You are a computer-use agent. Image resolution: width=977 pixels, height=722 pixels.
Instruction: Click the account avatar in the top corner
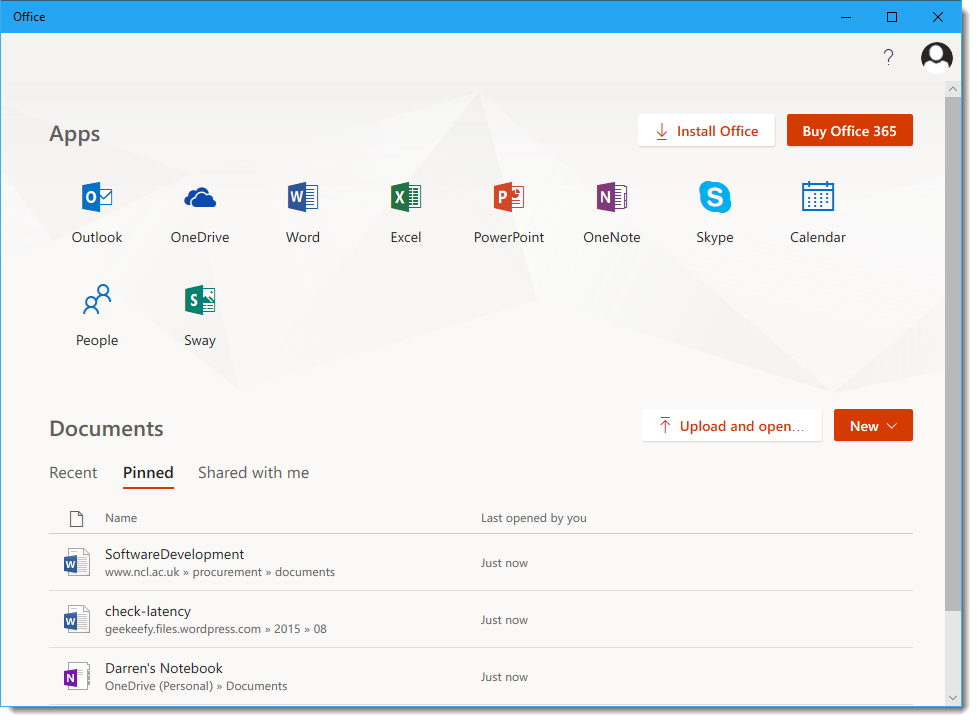[936, 56]
